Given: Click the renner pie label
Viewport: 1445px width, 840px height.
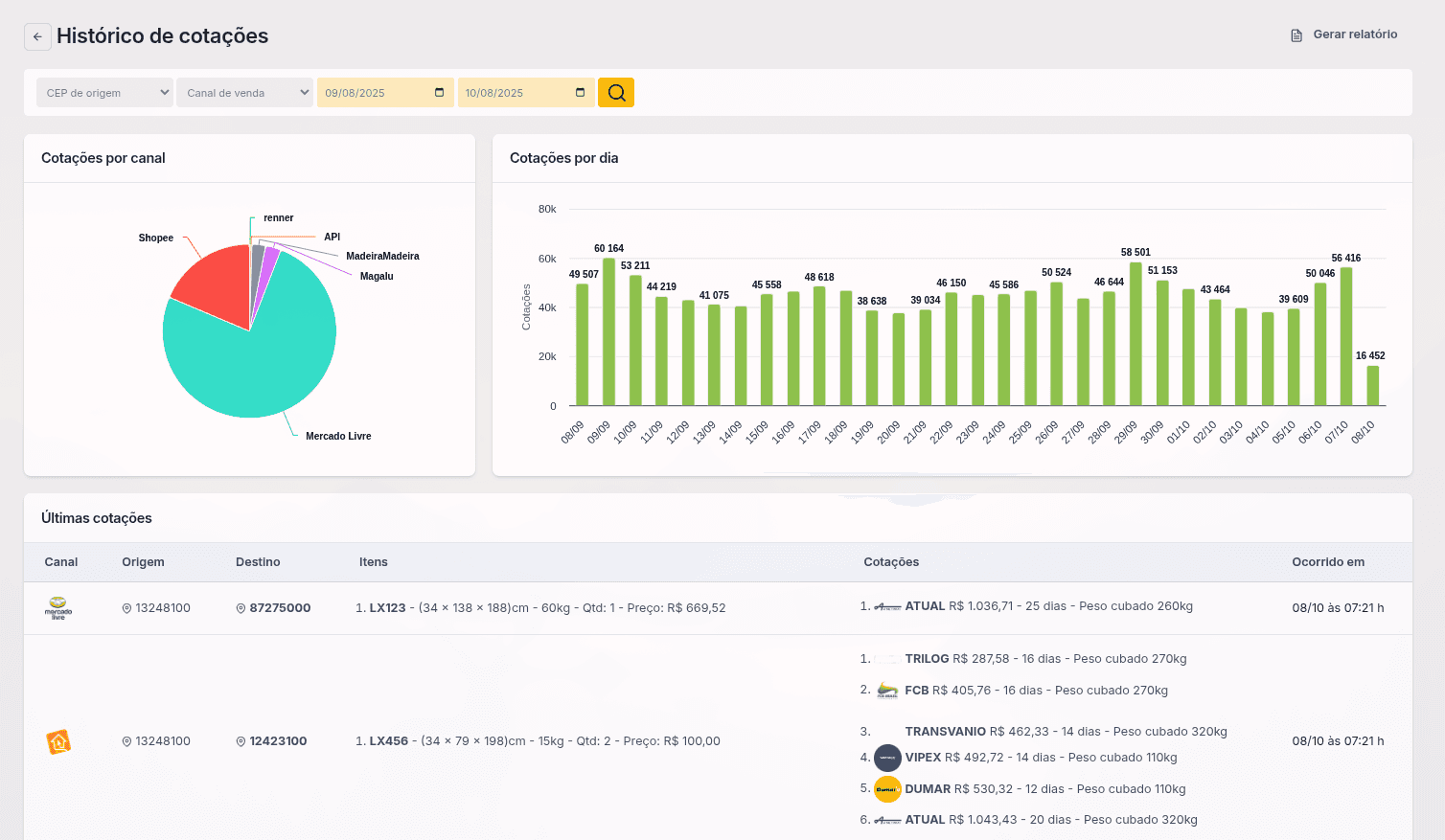Looking at the screenshot, I should click(x=278, y=217).
